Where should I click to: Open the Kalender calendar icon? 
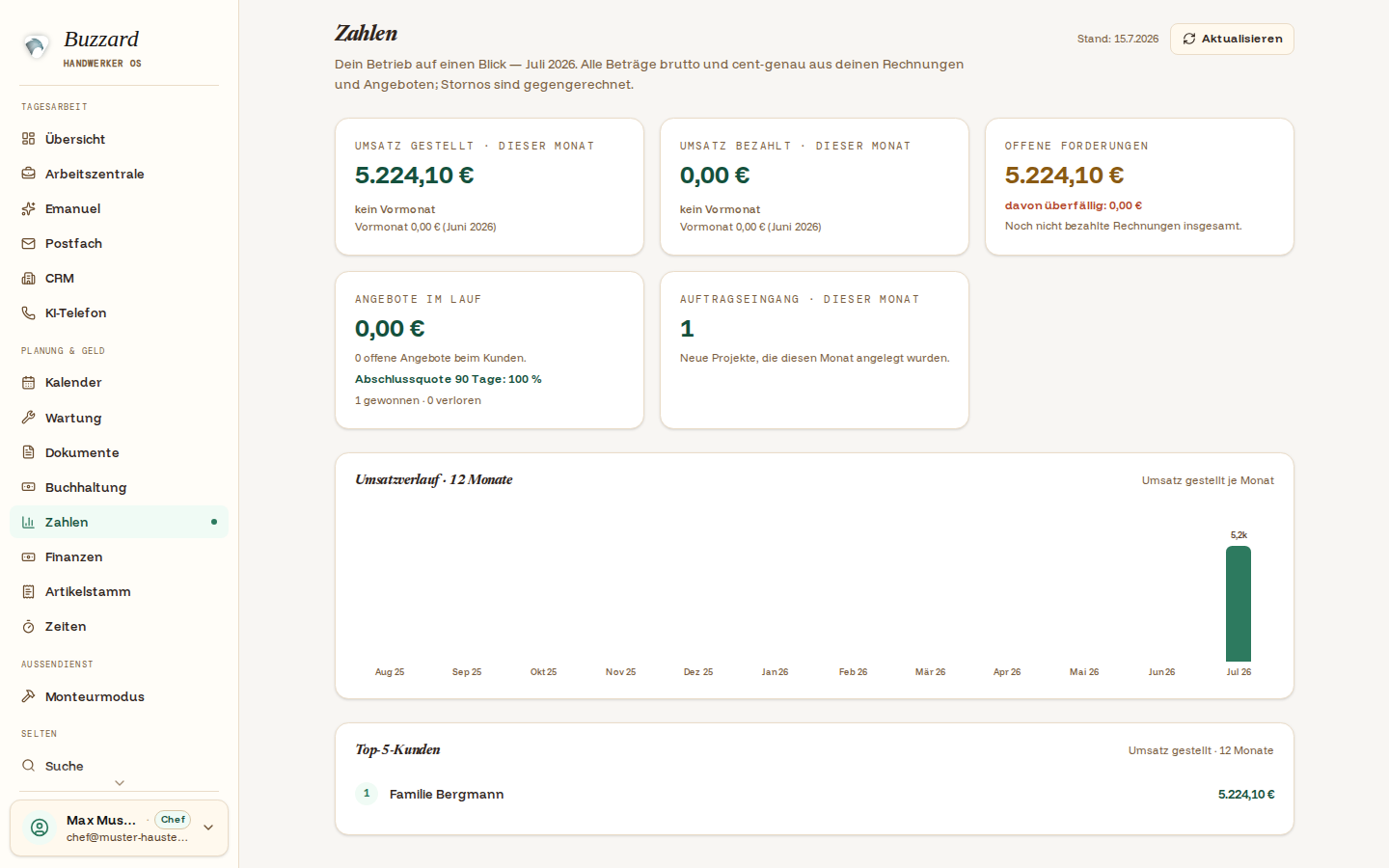click(x=29, y=382)
